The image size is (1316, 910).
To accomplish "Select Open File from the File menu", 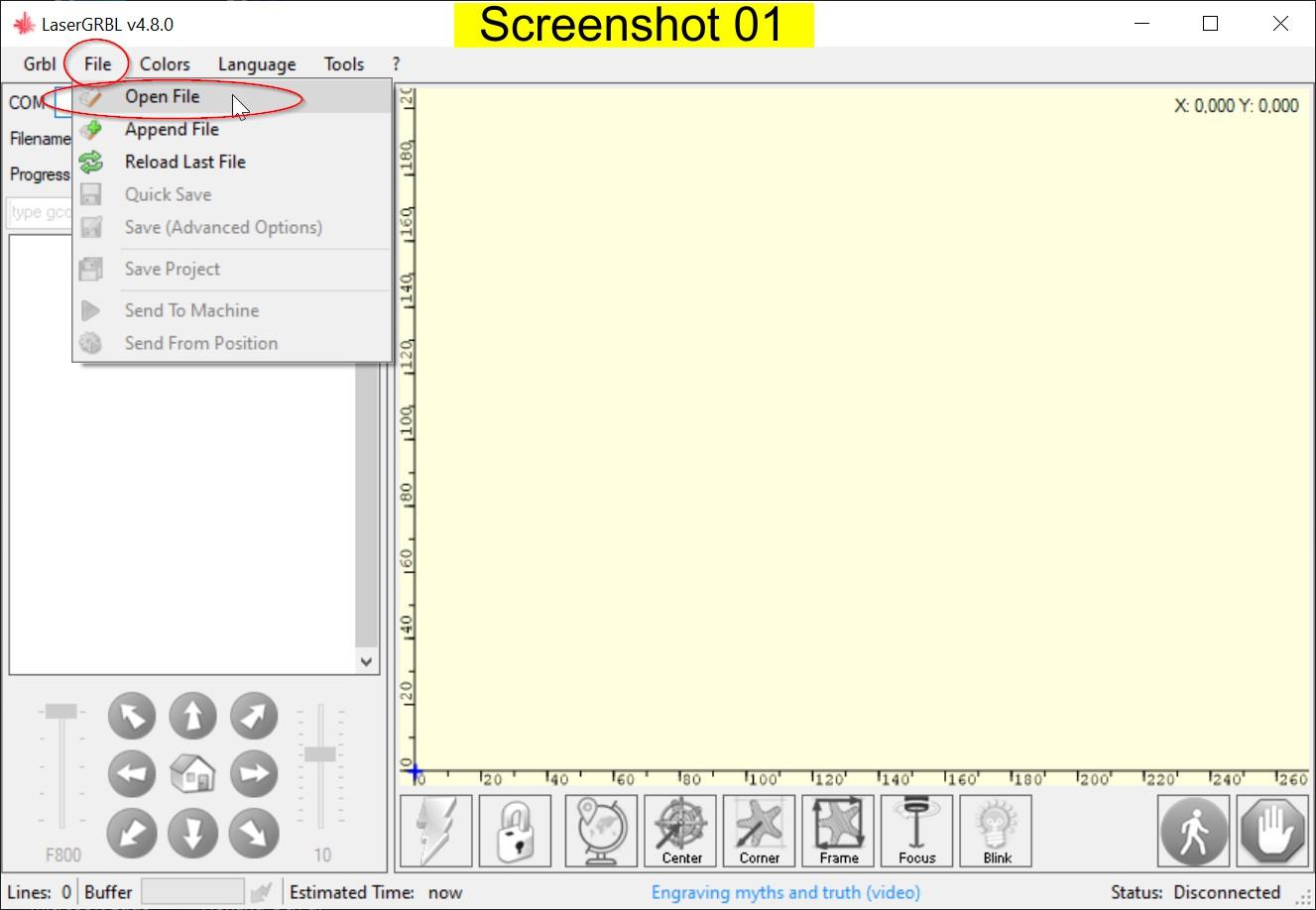I will point(162,96).
